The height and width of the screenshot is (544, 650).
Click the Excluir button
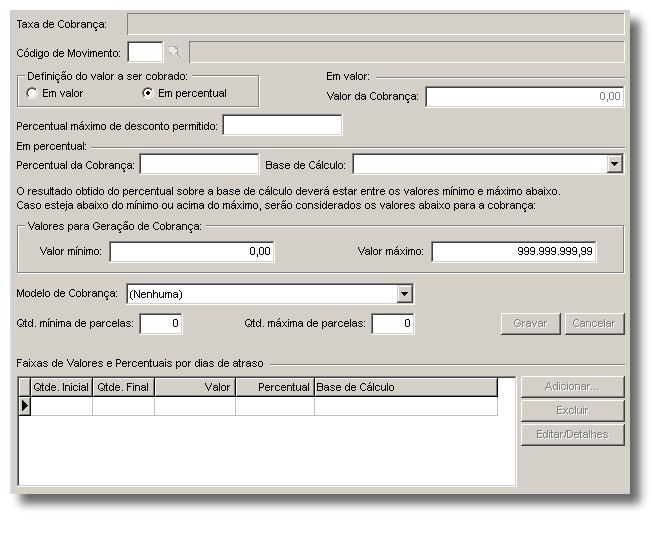pos(572,410)
